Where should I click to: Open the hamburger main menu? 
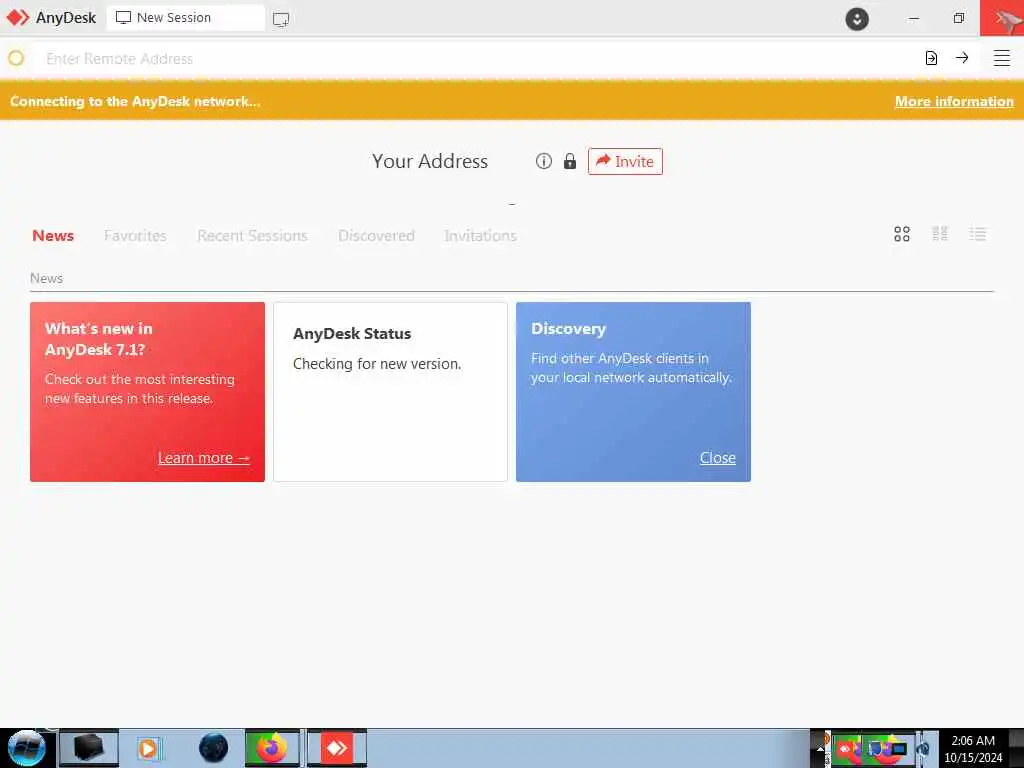pyautogui.click(x=1002, y=58)
